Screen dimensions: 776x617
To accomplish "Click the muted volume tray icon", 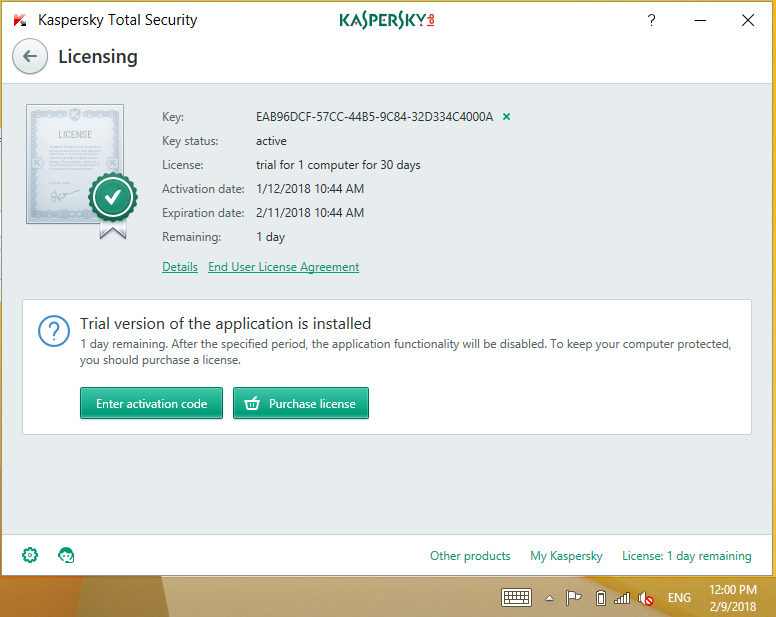I will pyautogui.click(x=646, y=598).
